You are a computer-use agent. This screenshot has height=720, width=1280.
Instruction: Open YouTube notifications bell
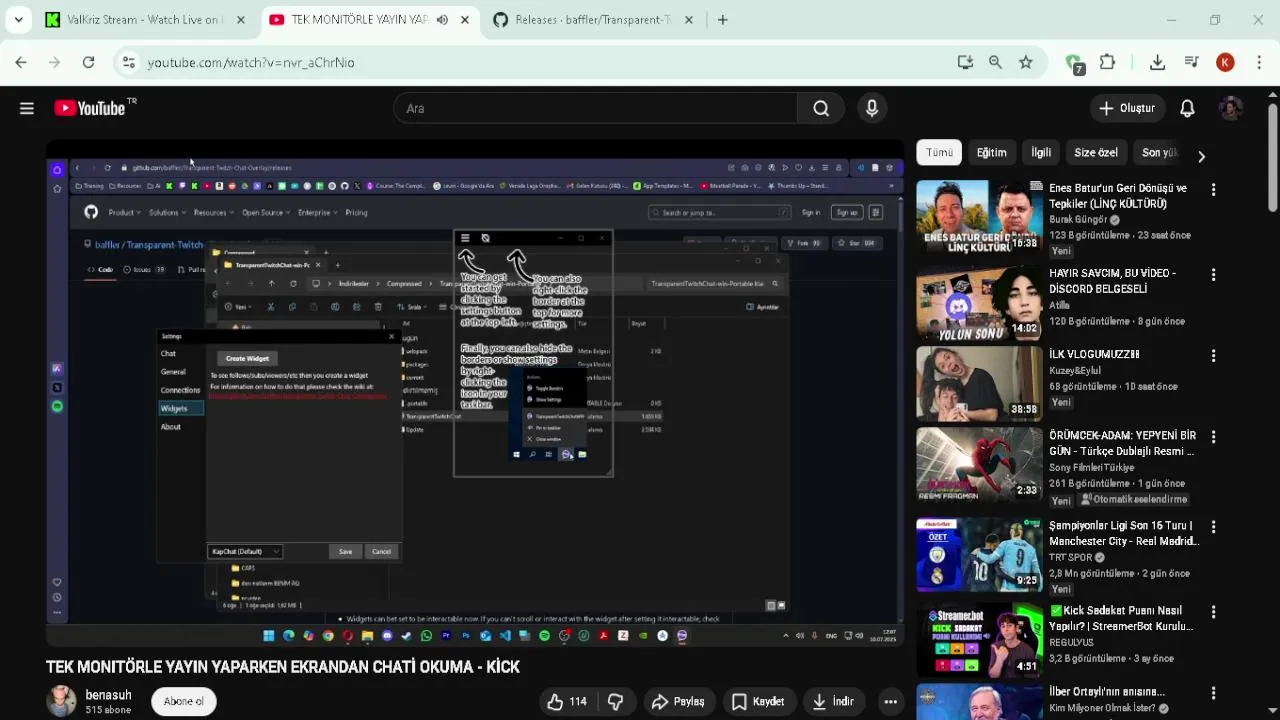tap(1187, 108)
